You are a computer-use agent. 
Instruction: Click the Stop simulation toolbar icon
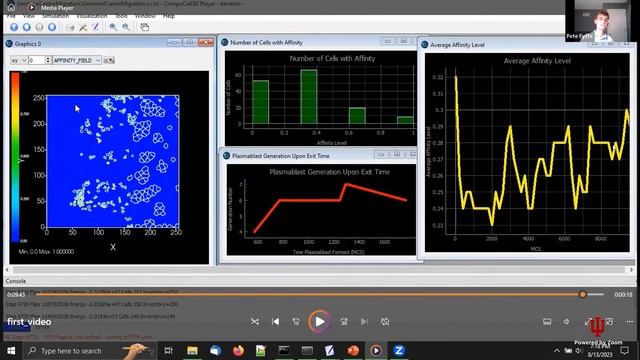click(52, 27)
